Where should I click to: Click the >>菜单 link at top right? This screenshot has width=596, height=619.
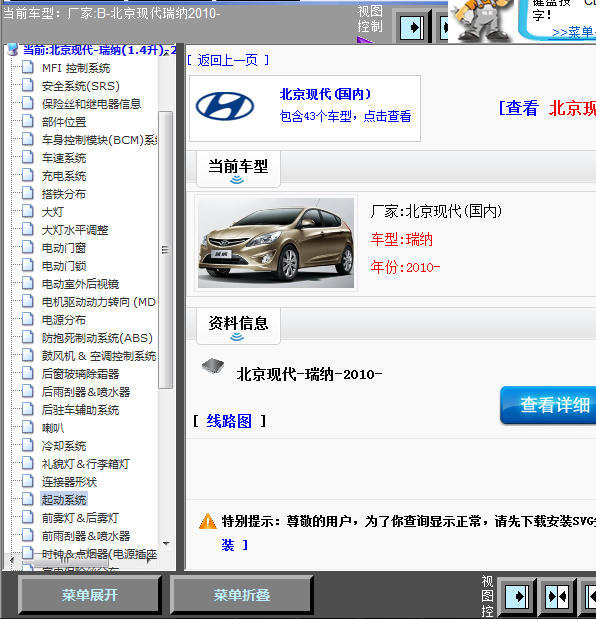(574, 32)
